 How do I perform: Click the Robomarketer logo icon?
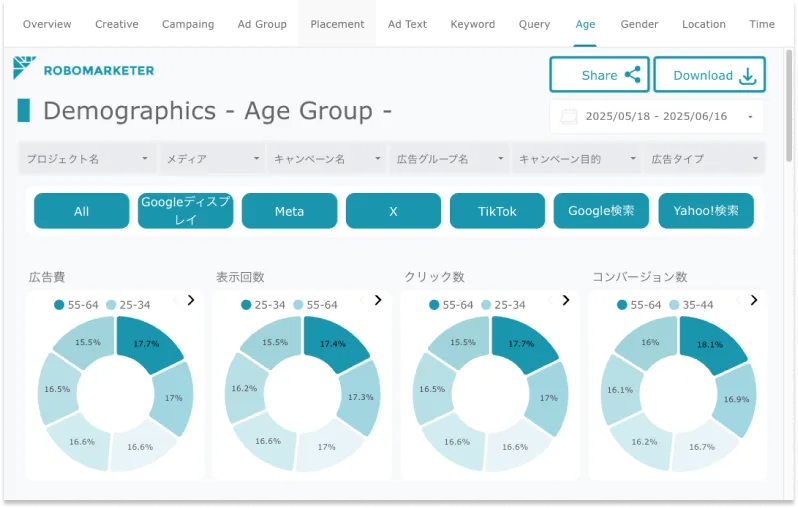click(x=25, y=69)
